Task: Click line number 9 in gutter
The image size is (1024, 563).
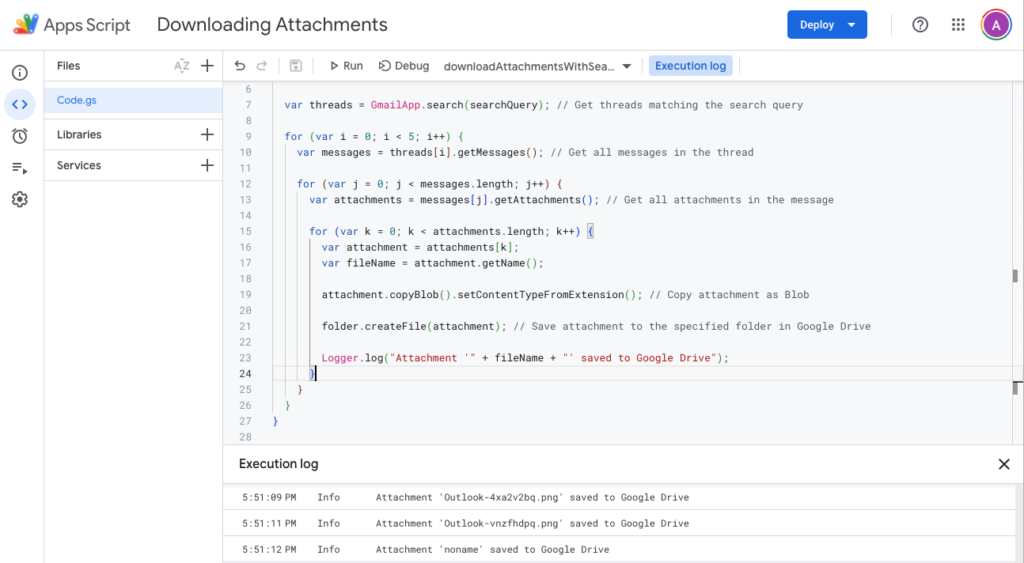Action: (x=248, y=137)
